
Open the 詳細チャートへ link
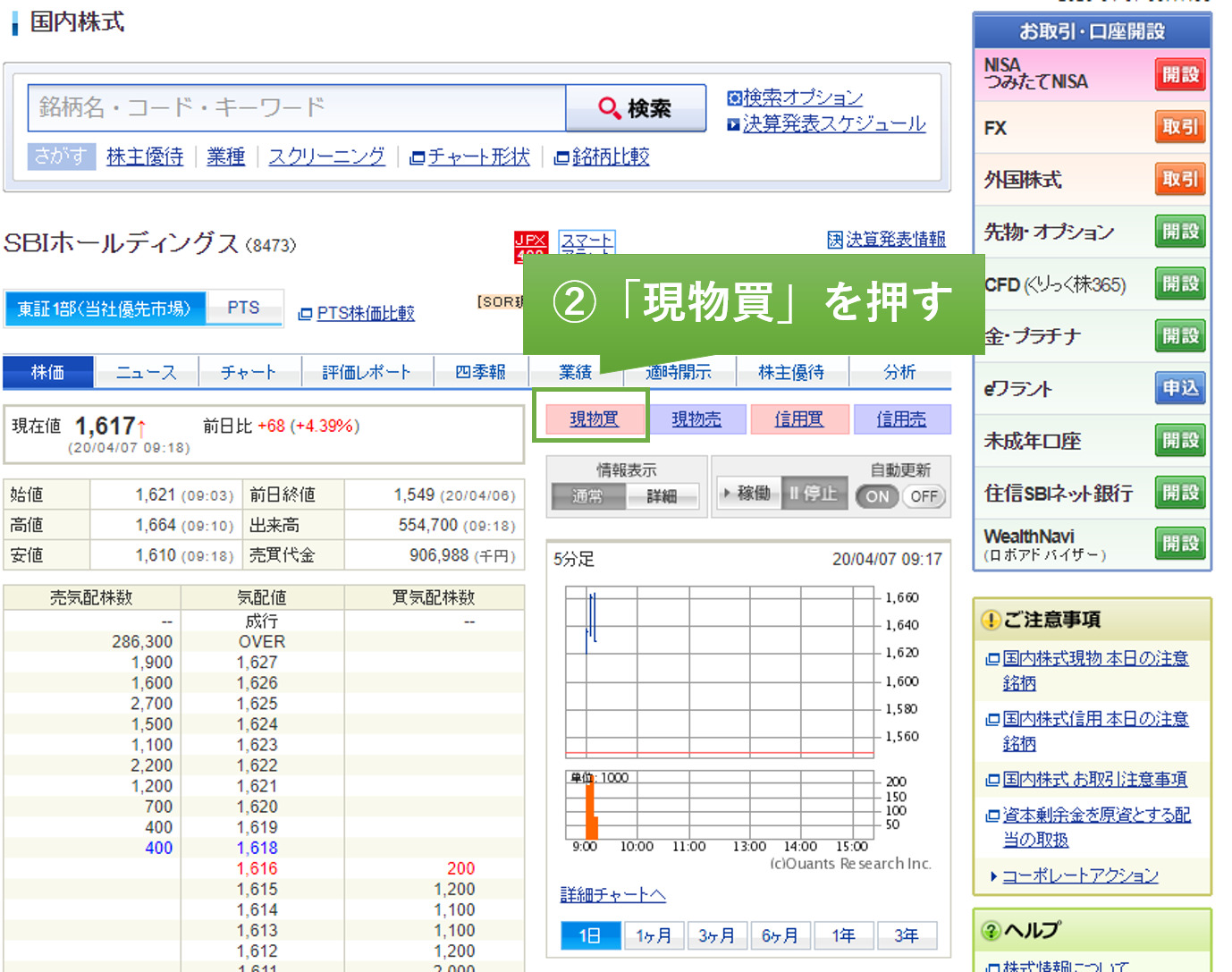coord(612,895)
